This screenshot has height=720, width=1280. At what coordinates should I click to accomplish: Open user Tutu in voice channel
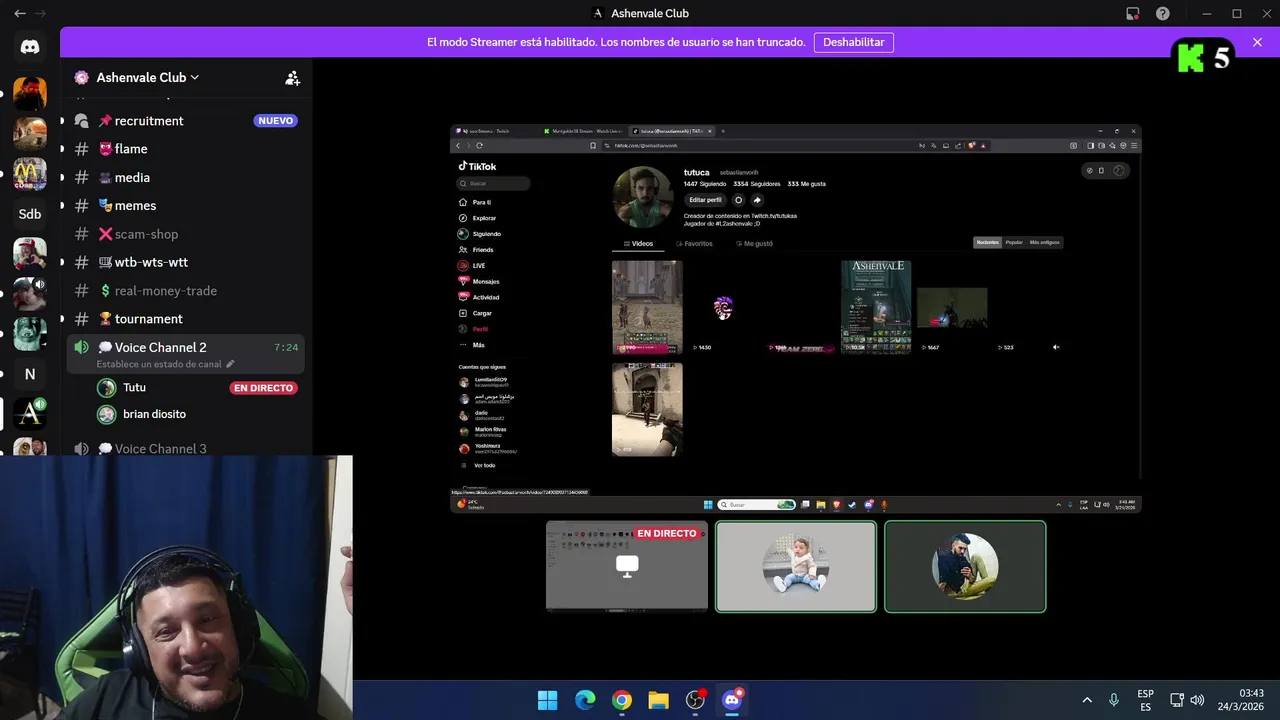(134, 388)
